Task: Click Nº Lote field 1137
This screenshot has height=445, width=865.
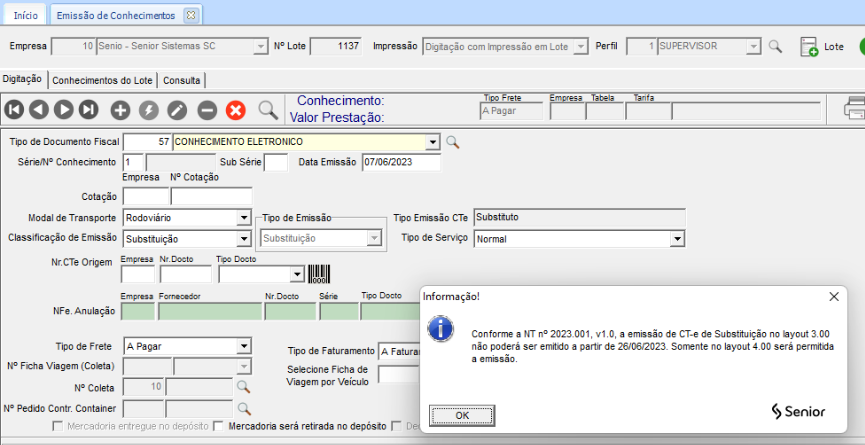Action: pyautogui.click(x=336, y=47)
